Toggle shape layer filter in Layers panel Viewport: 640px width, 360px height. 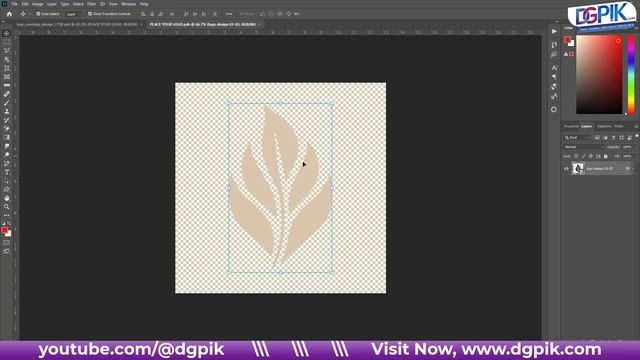tap(622, 138)
